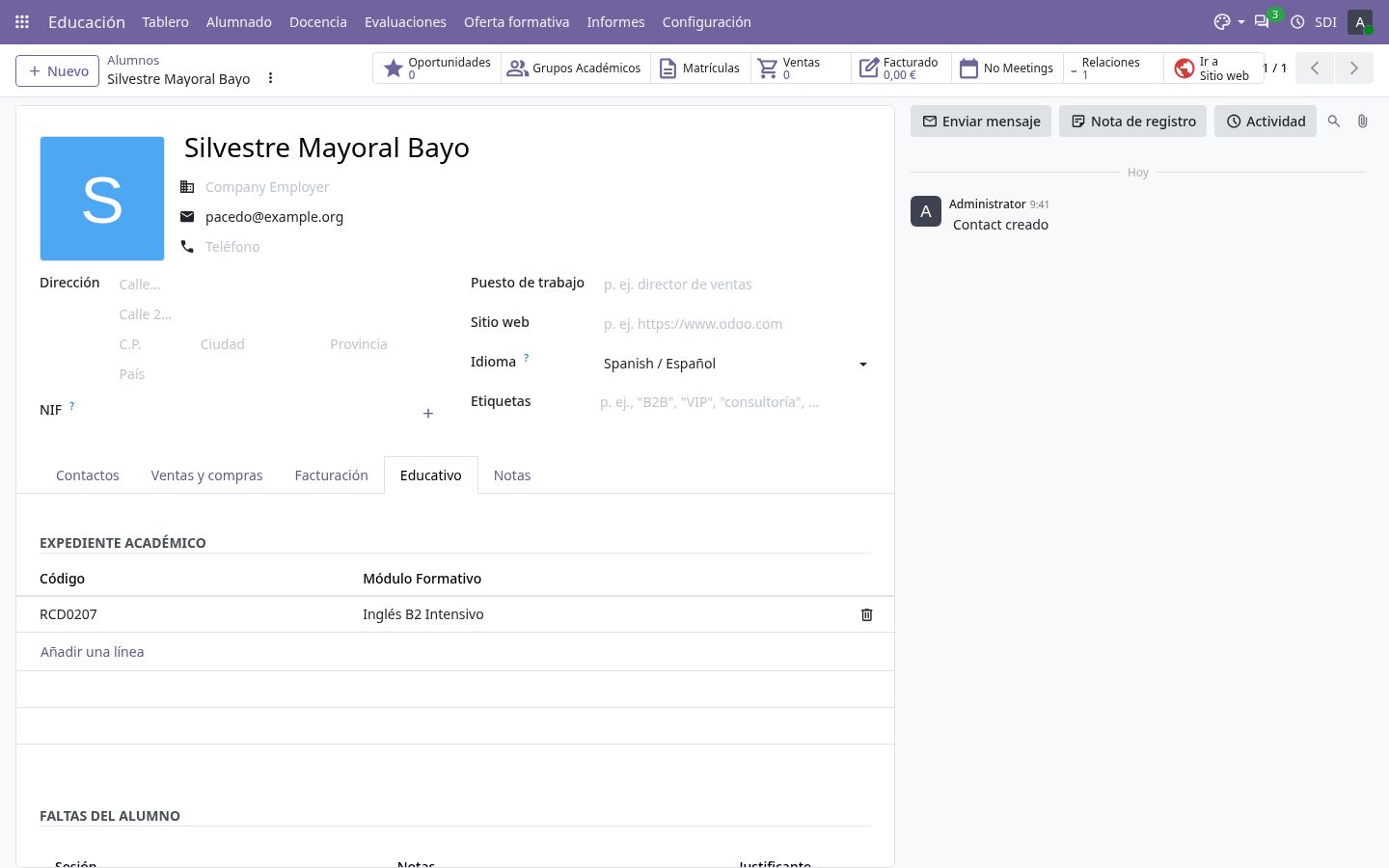Viewport: 1389px width, 868px height.
Task: Open Grupos Académicos stat button
Action: tap(575, 68)
